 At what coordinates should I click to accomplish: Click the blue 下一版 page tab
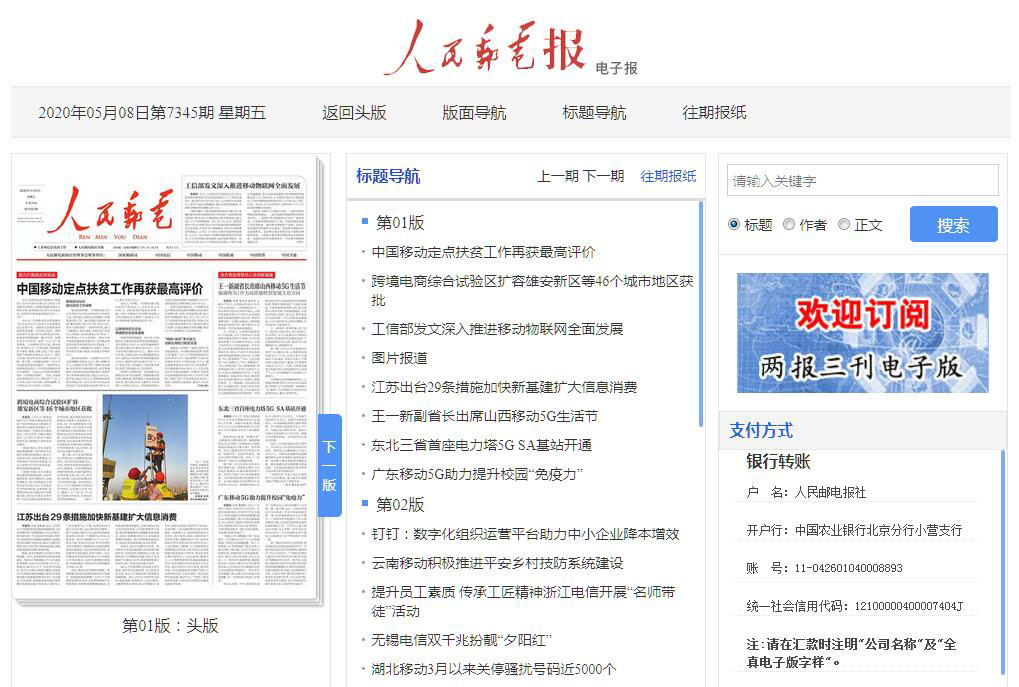pos(329,465)
